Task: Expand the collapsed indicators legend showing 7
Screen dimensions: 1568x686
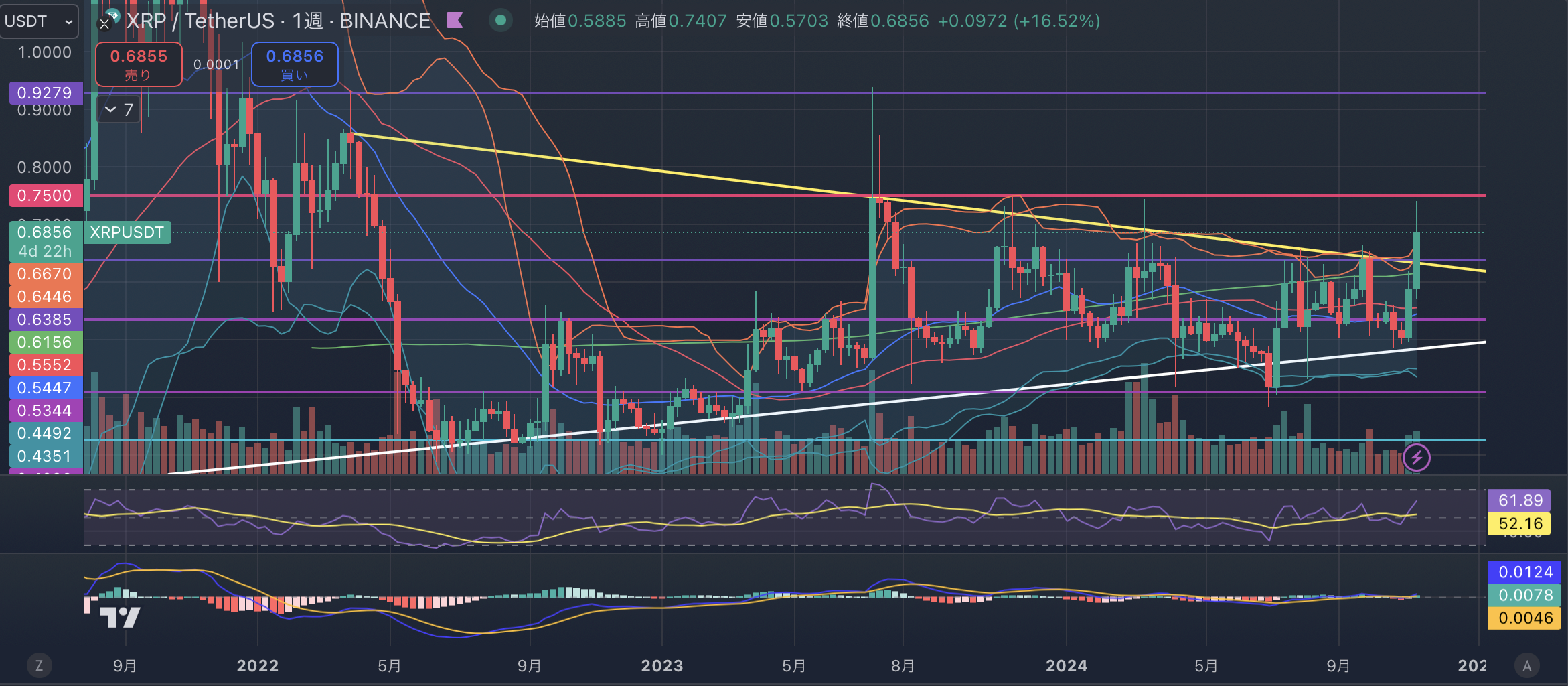Action: (x=119, y=109)
